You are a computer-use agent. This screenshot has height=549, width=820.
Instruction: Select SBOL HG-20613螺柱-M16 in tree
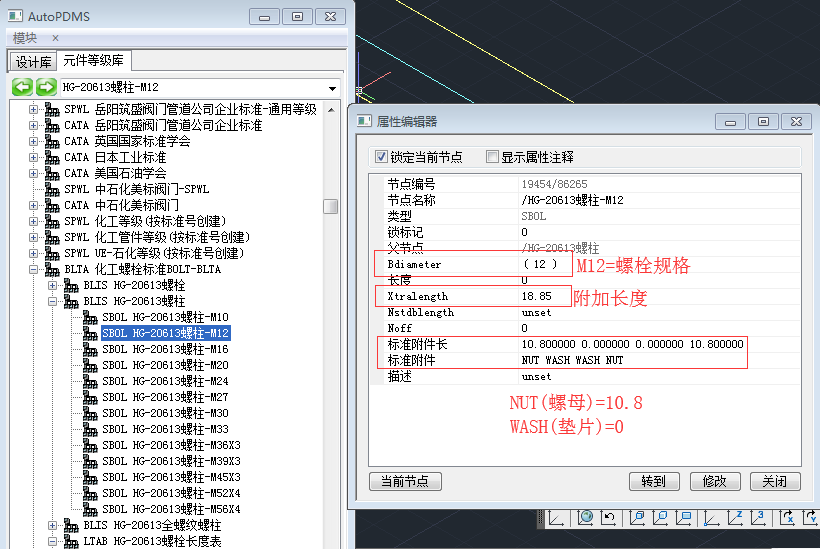165,349
